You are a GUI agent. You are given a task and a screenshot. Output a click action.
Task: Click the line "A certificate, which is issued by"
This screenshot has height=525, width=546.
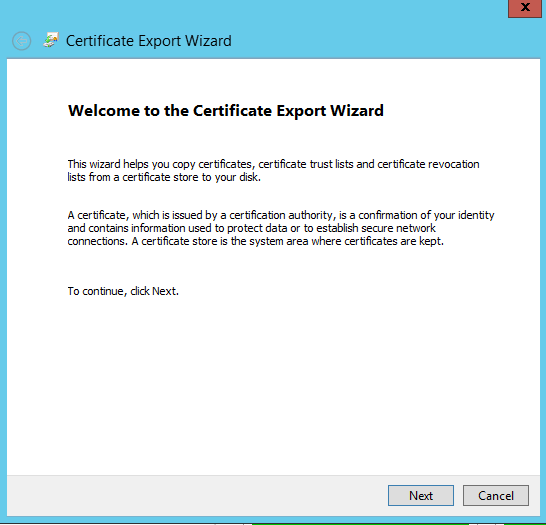click(x=281, y=215)
